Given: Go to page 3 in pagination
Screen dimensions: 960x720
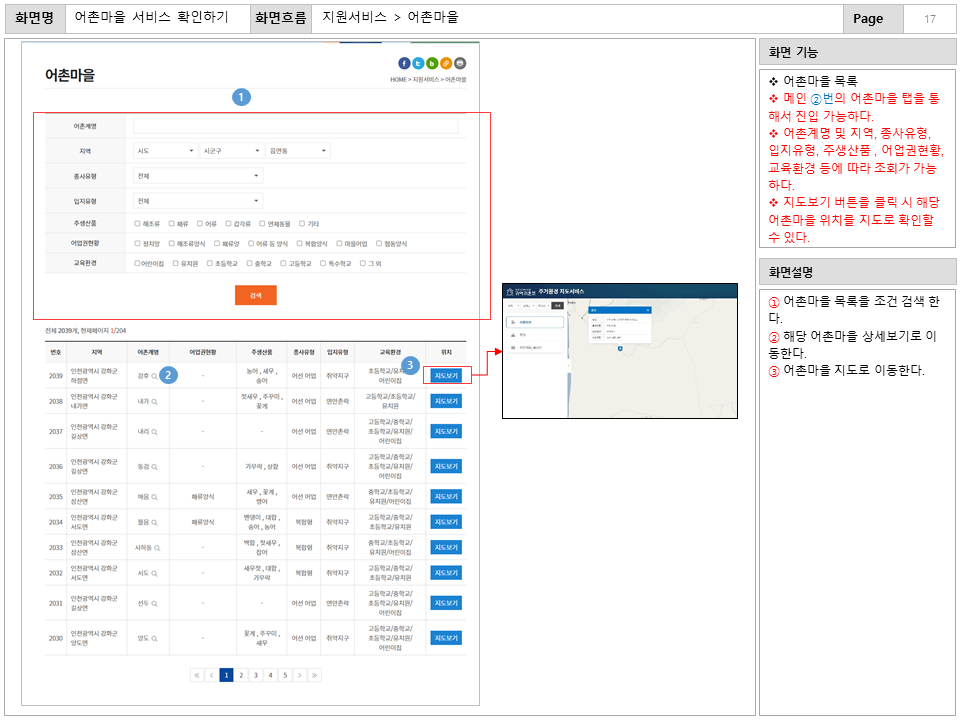Looking at the screenshot, I should coord(256,675).
